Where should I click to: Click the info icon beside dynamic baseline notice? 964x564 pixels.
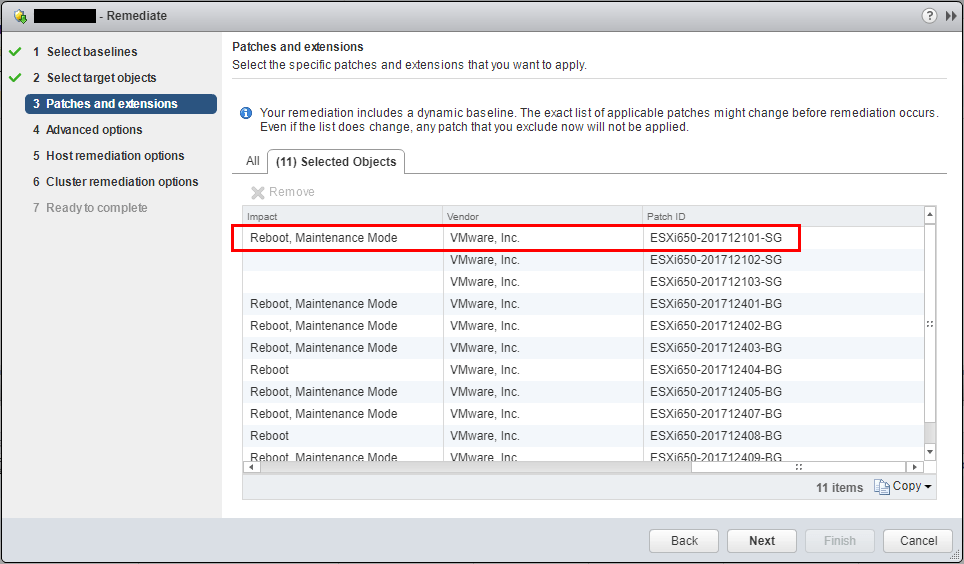point(246,114)
